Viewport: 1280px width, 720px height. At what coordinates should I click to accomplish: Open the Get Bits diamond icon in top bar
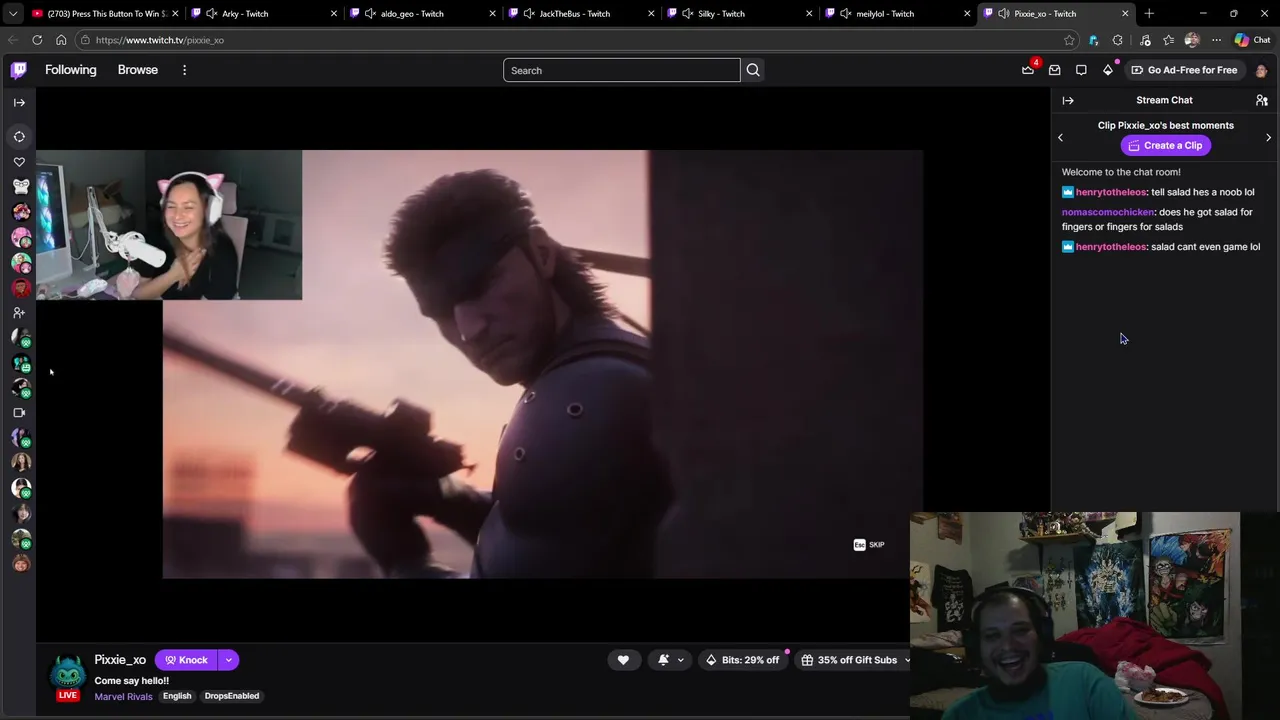coord(1108,70)
